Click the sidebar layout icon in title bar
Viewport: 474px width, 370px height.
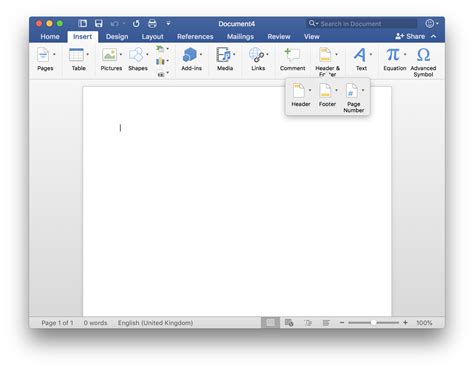[x=82, y=23]
